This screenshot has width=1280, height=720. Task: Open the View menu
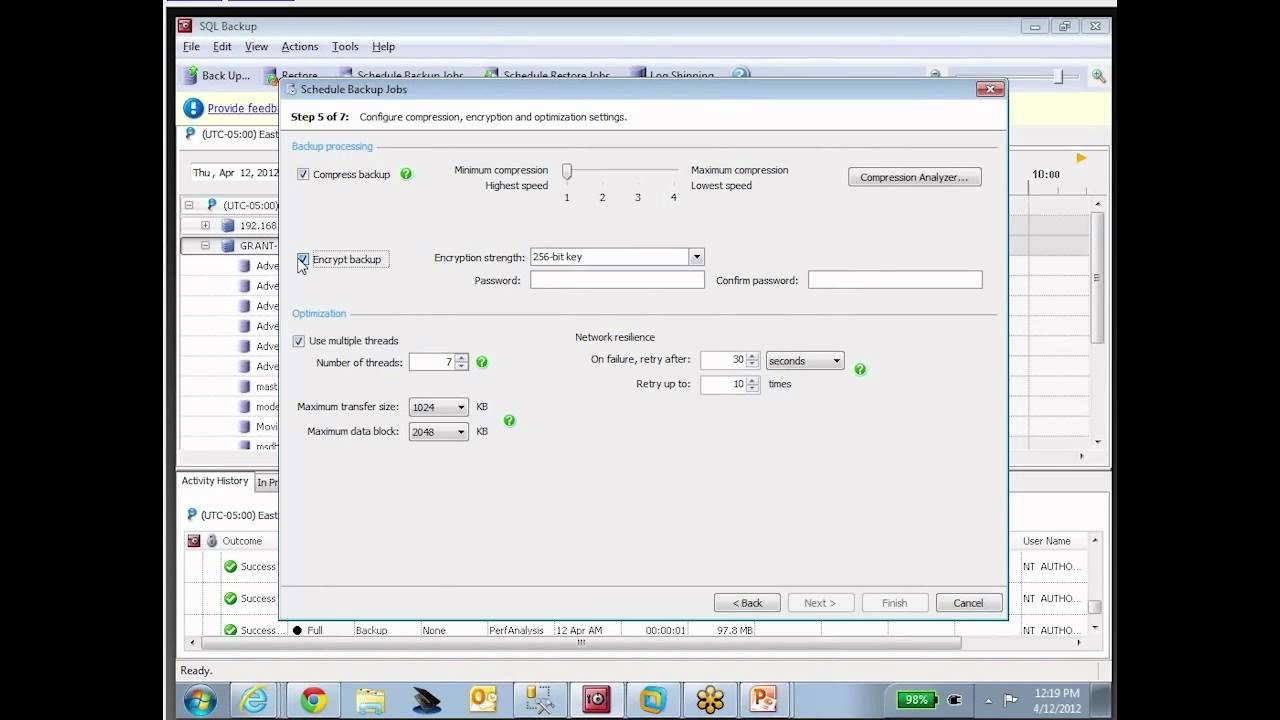click(256, 47)
